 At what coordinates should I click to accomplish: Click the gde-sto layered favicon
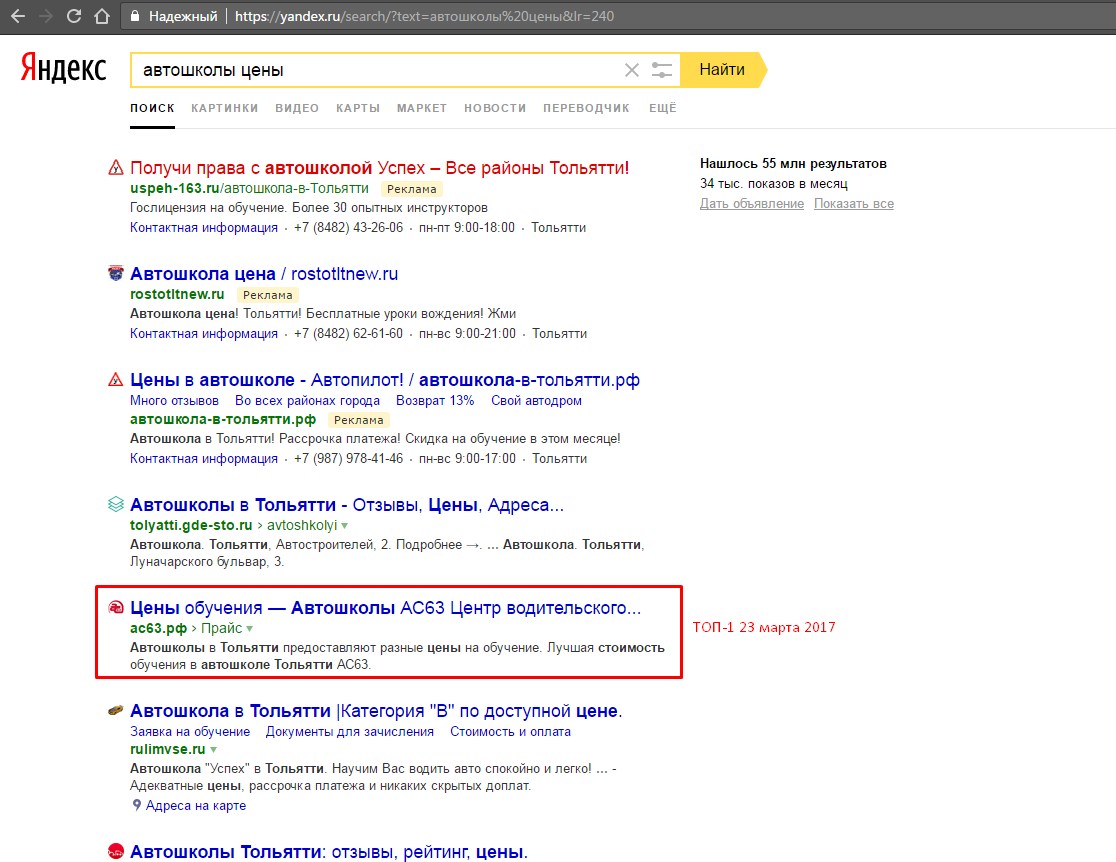(x=115, y=504)
